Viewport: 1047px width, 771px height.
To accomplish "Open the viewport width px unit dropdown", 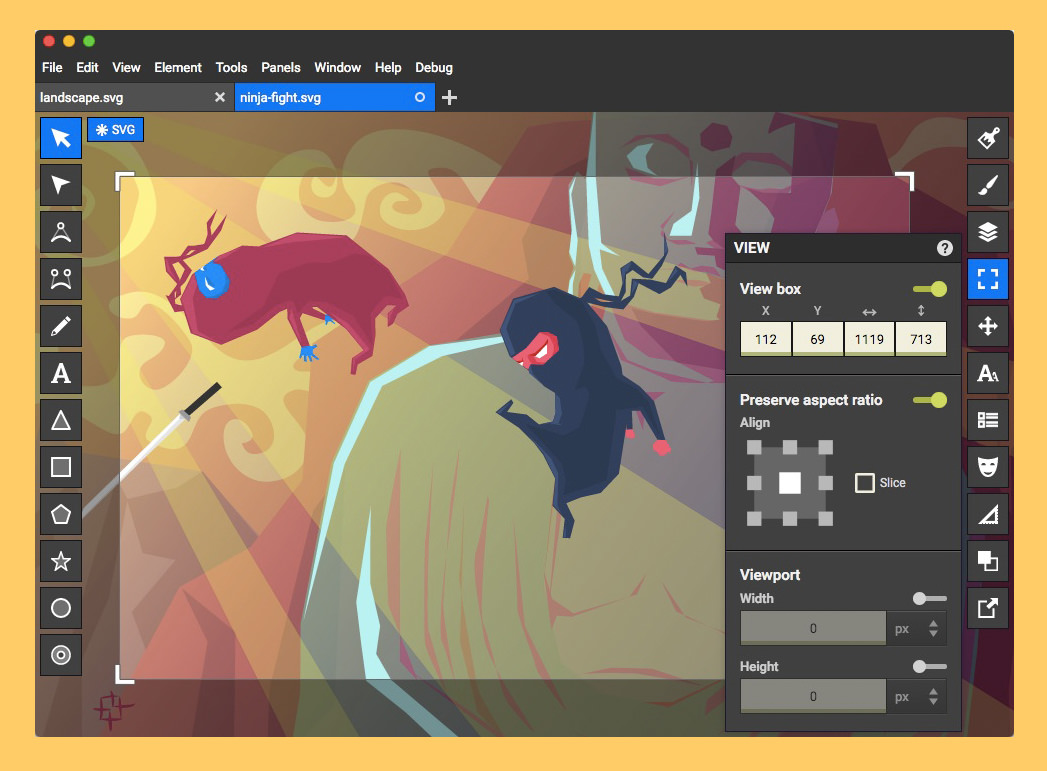I will coord(917,628).
